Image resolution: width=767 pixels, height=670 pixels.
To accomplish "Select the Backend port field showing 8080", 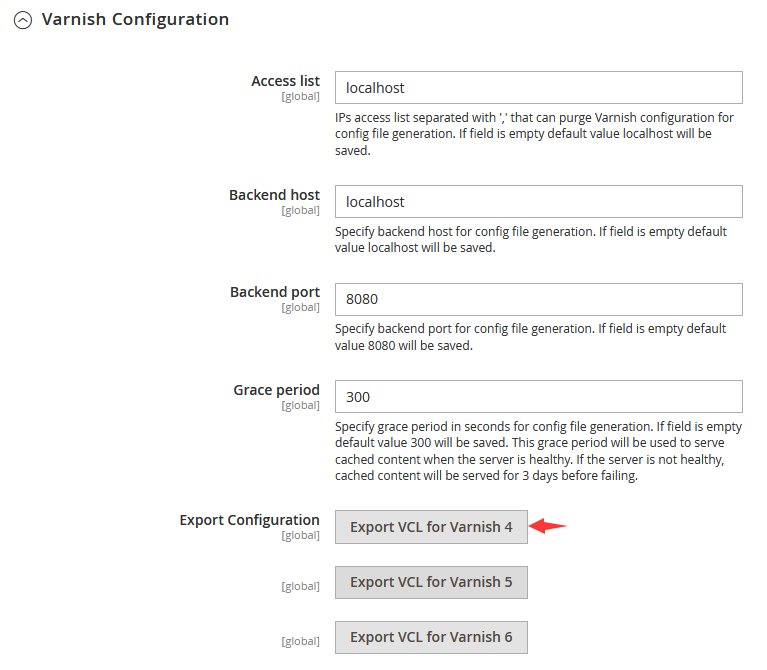I will pyautogui.click(x=538, y=299).
